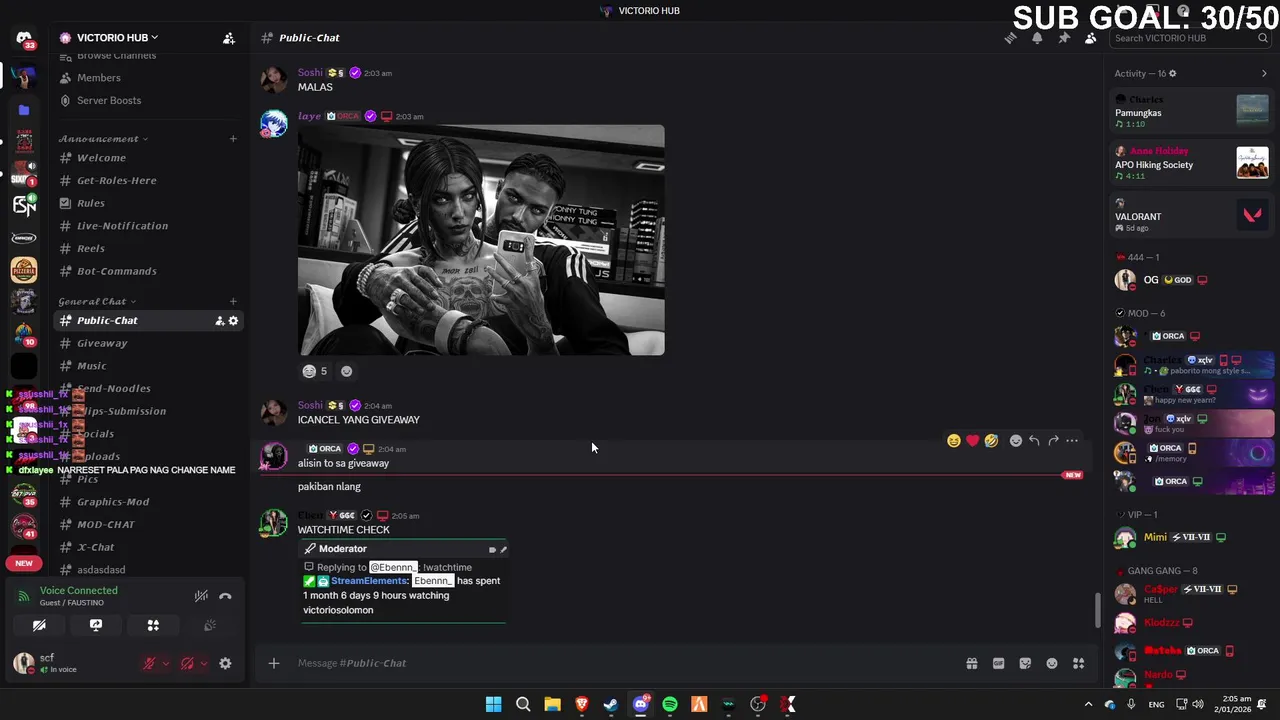This screenshot has height=720, width=1280.
Task: Open the sticker picker
Action: point(1025,663)
